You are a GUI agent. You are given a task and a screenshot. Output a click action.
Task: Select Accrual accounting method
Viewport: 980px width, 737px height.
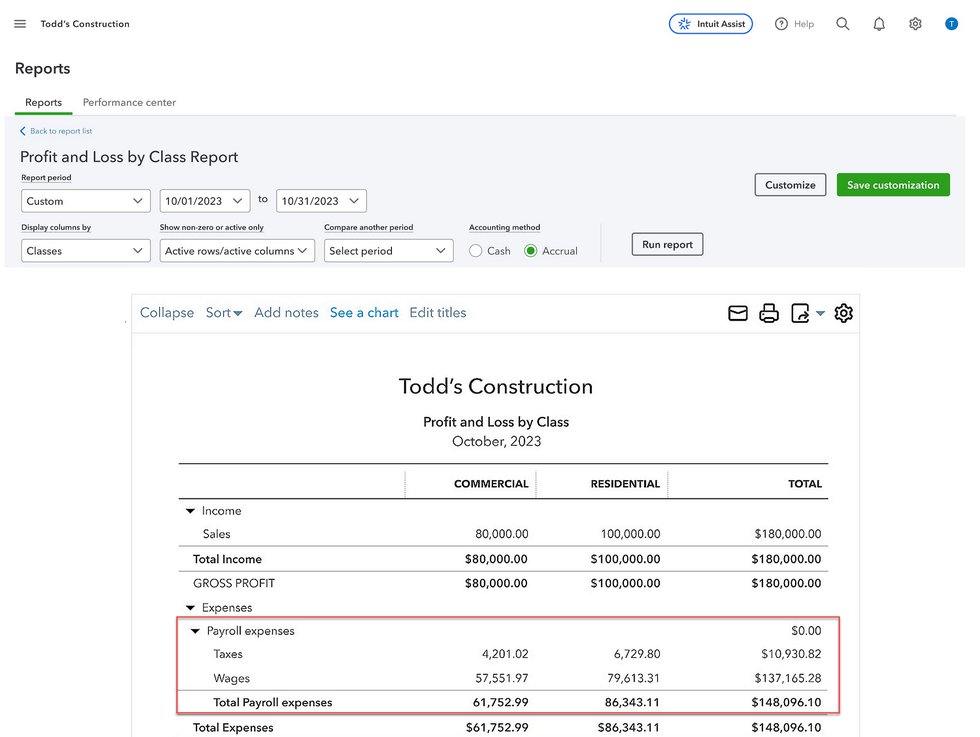(531, 251)
